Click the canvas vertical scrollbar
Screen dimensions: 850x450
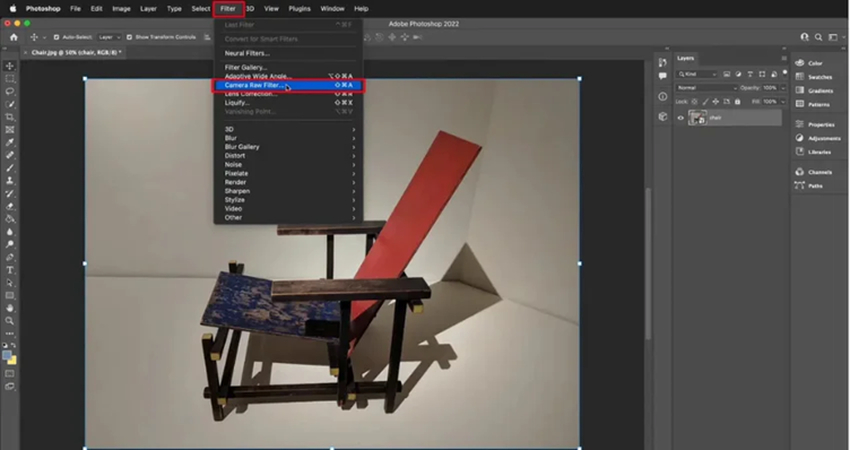pos(648,264)
